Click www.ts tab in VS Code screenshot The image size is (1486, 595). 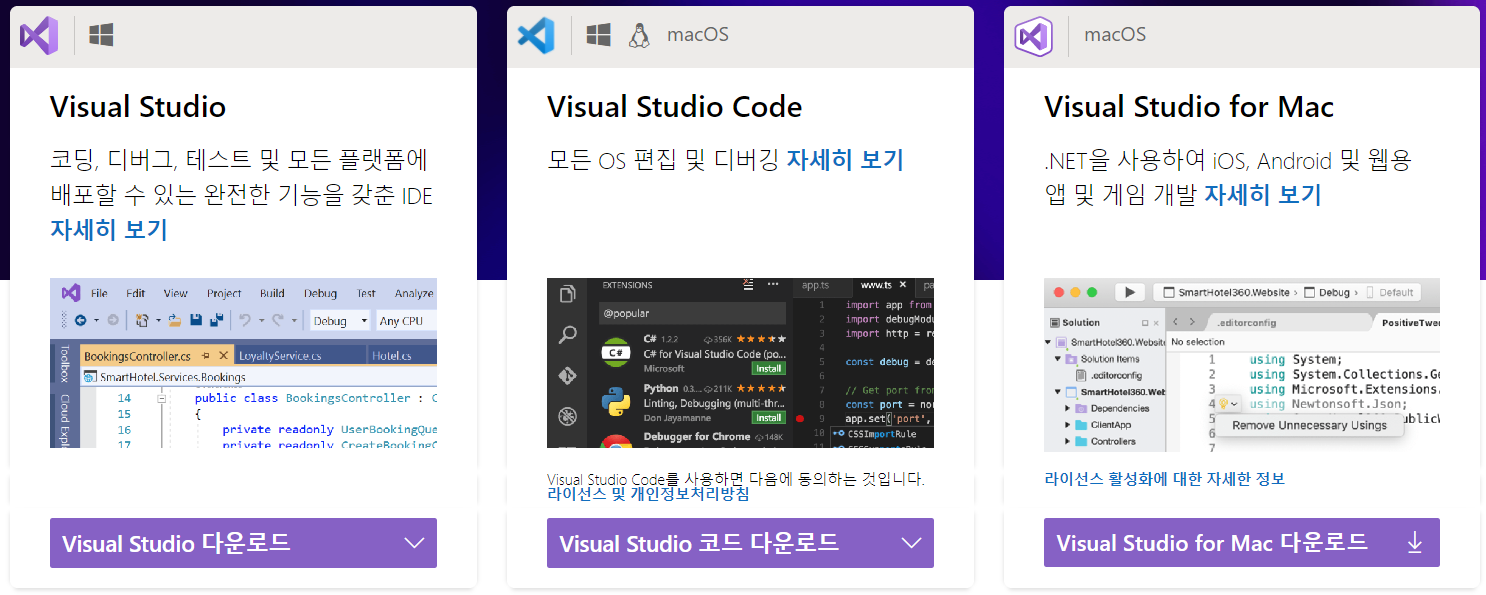883,286
